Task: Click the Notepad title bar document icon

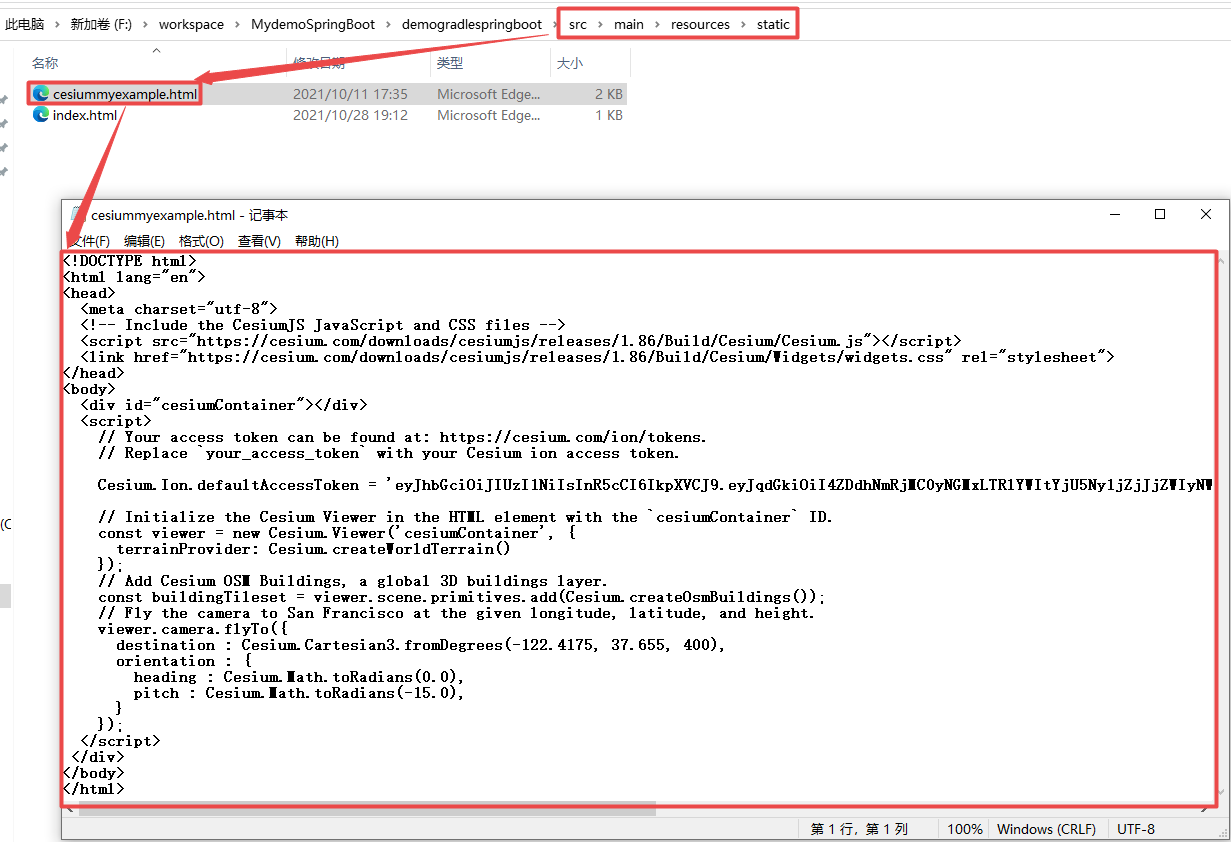Action: coord(78,214)
